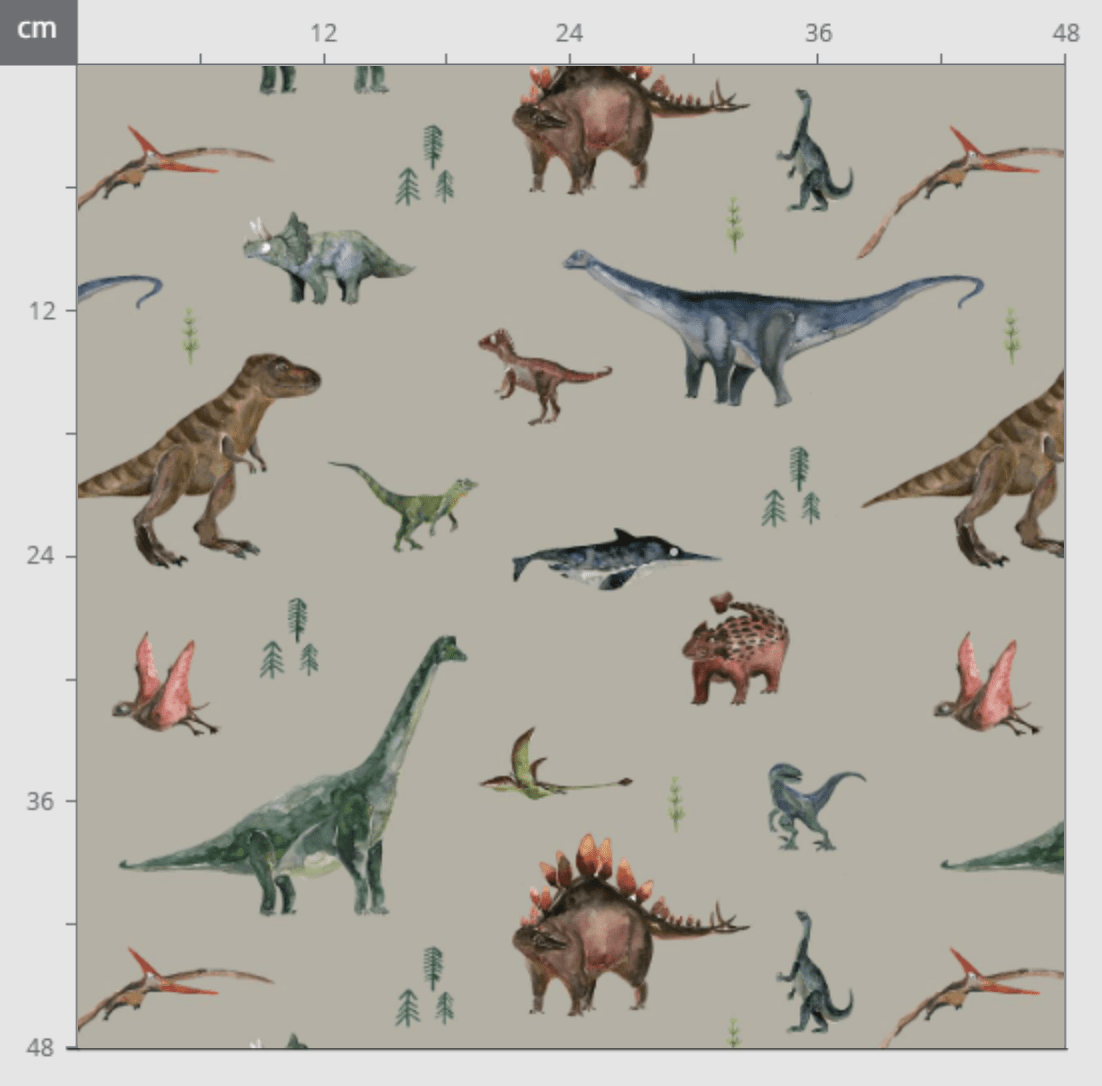Click the 36 mark on the left ruler
The width and height of the screenshot is (1102, 1086).
tap(39, 801)
